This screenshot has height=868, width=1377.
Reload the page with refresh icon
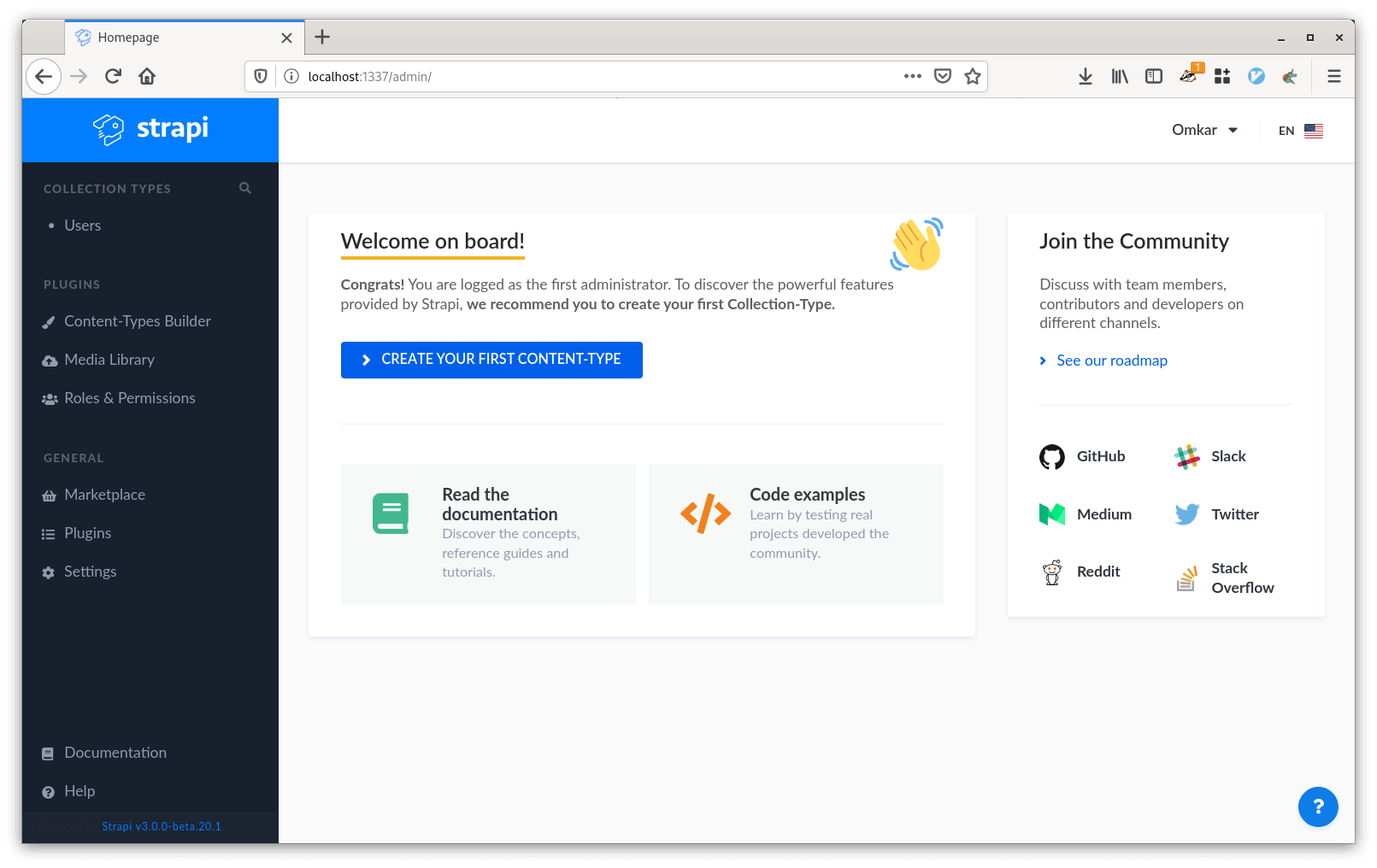(x=113, y=76)
